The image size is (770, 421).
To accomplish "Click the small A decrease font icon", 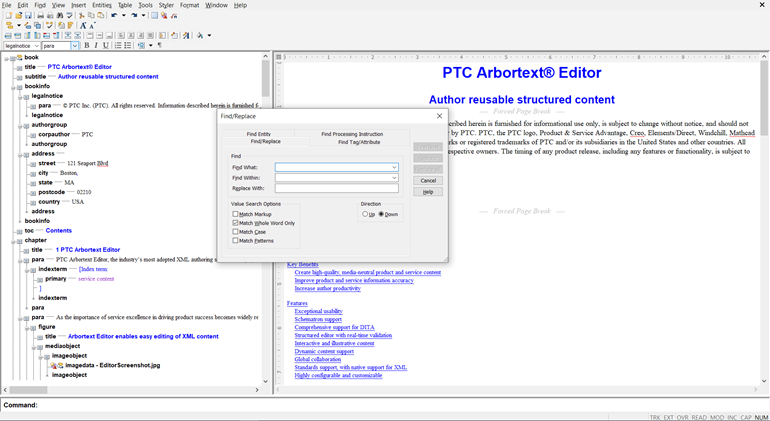I will coord(92,25).
